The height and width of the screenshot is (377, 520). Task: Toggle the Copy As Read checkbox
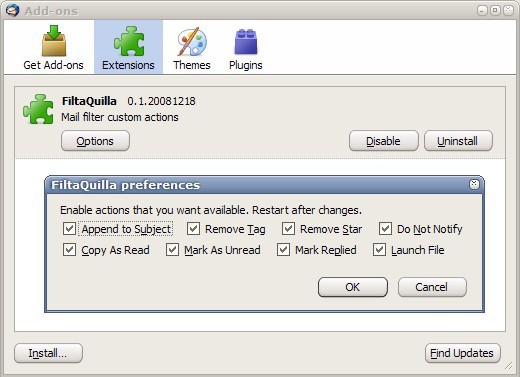pos(69,250)
